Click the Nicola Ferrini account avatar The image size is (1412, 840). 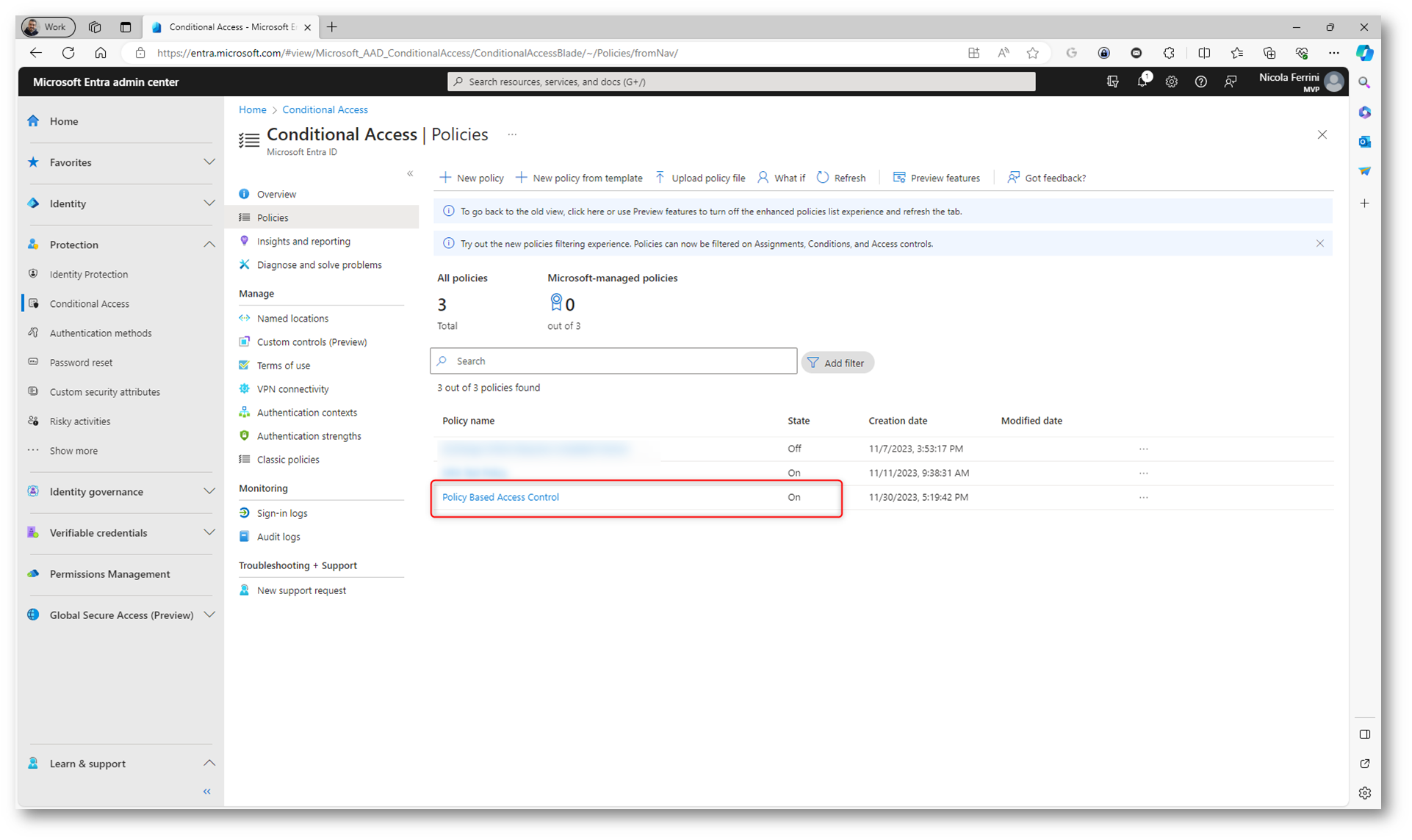point(1335,82)
